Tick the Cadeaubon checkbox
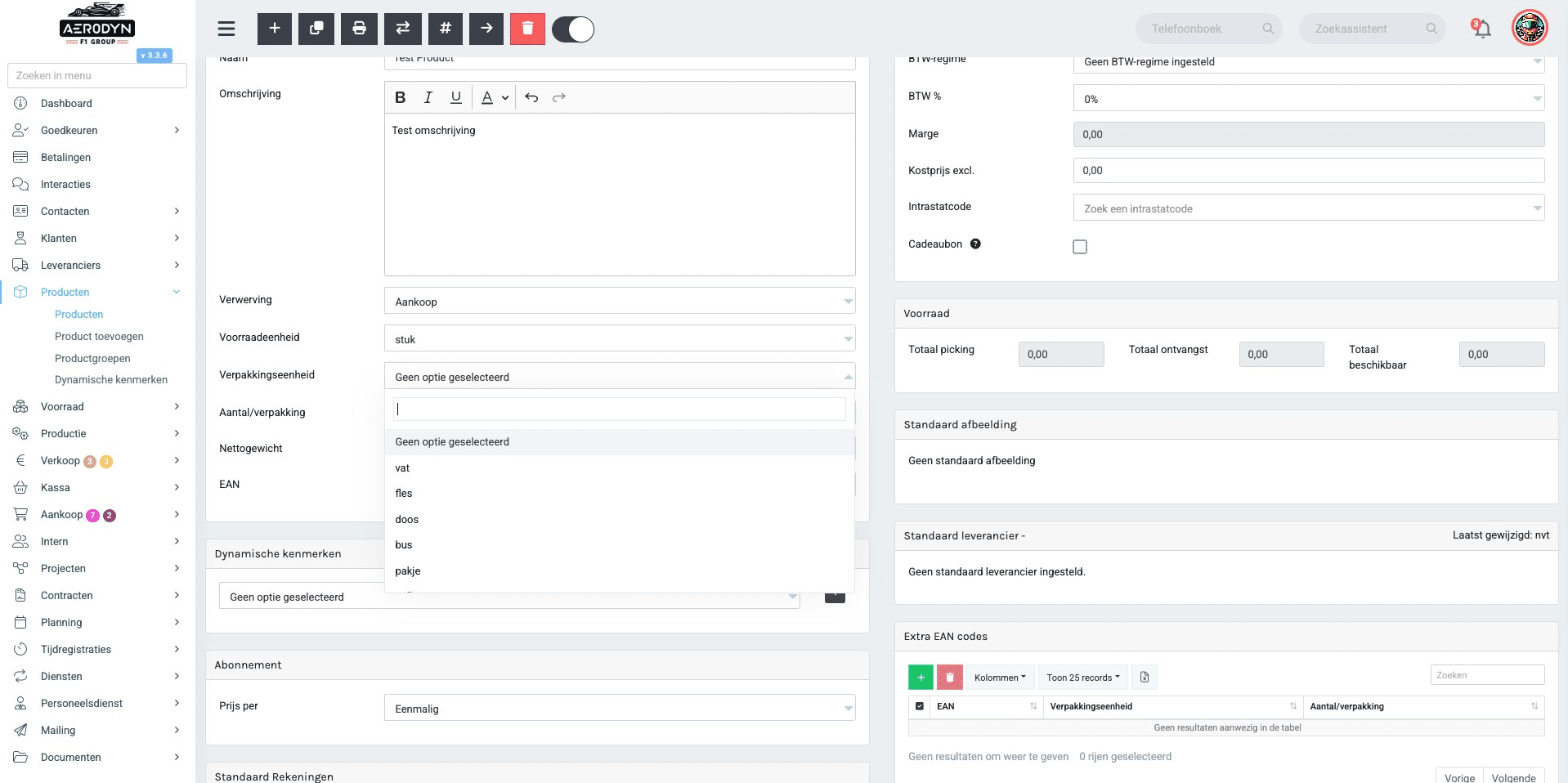The image size is (1568, 783). pos(1080,247)
